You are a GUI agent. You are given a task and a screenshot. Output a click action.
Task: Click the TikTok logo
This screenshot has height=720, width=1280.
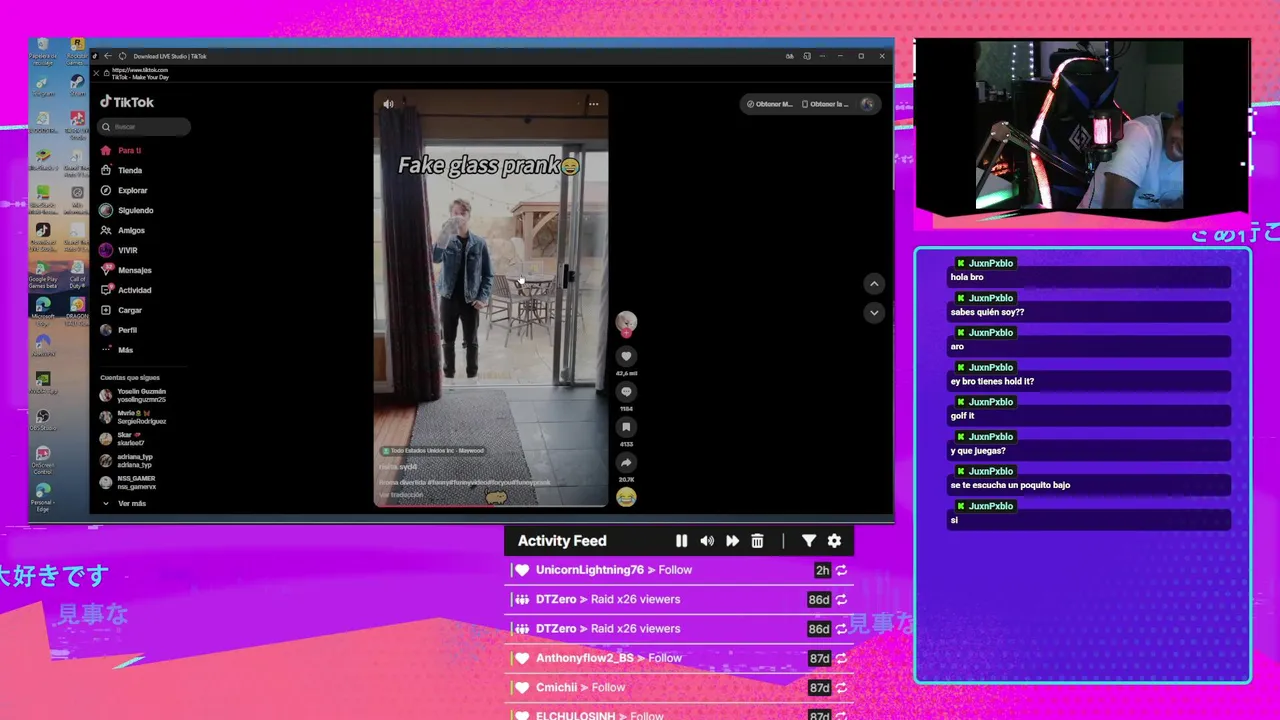[x=127, y=102]
